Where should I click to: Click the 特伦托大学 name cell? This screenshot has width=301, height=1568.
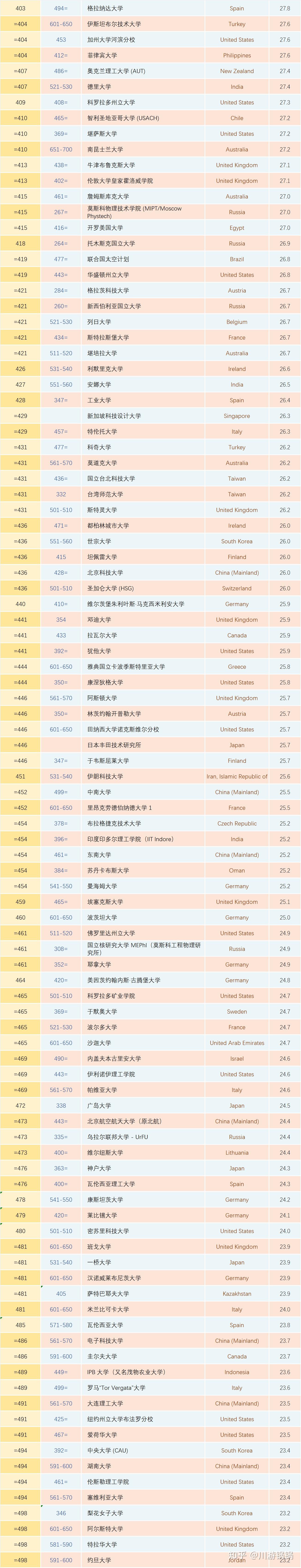pyautogui.click(x=102, y=432)
